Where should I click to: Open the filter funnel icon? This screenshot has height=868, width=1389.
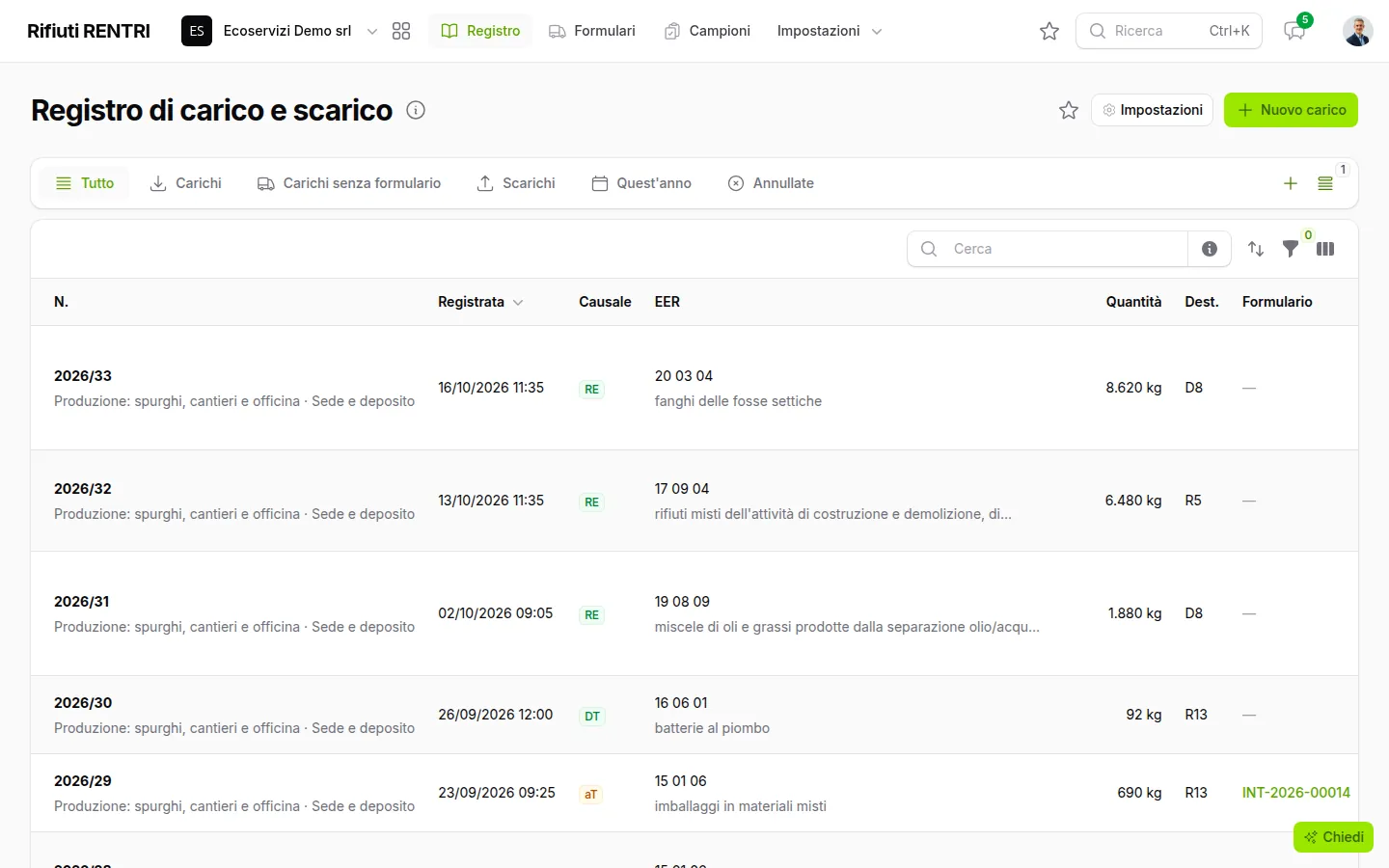click(x=1291, y=249)
